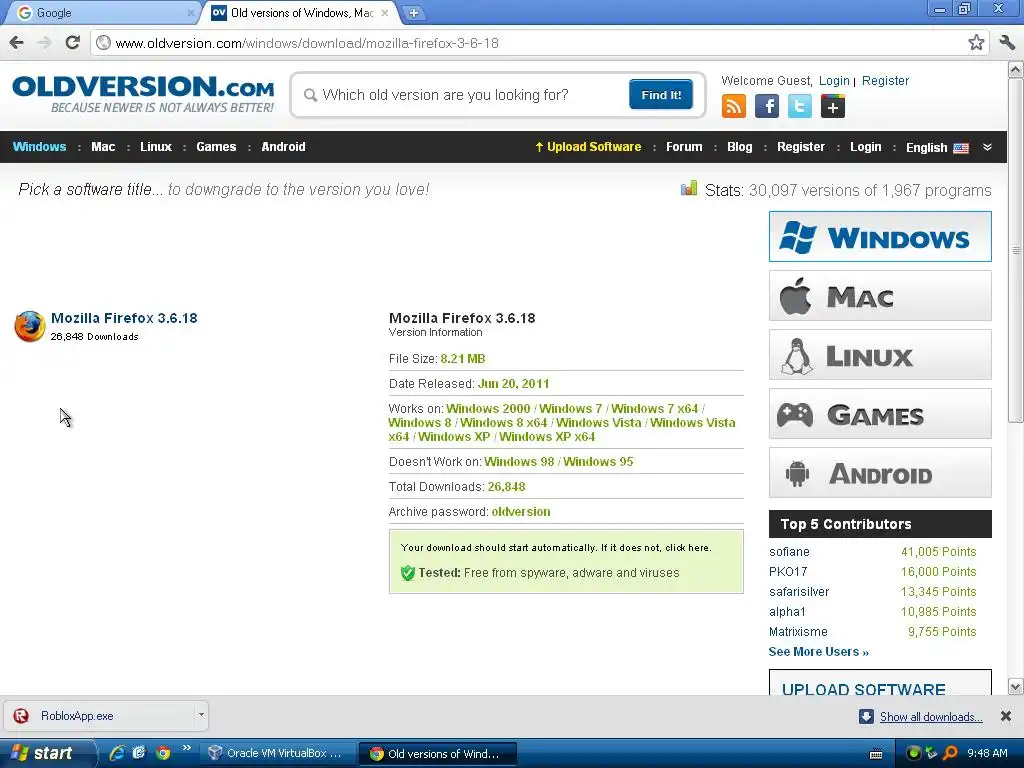This screenshot has height=768, width=1024.
Task: Click the browser back arrow
Action: point(17,43)
